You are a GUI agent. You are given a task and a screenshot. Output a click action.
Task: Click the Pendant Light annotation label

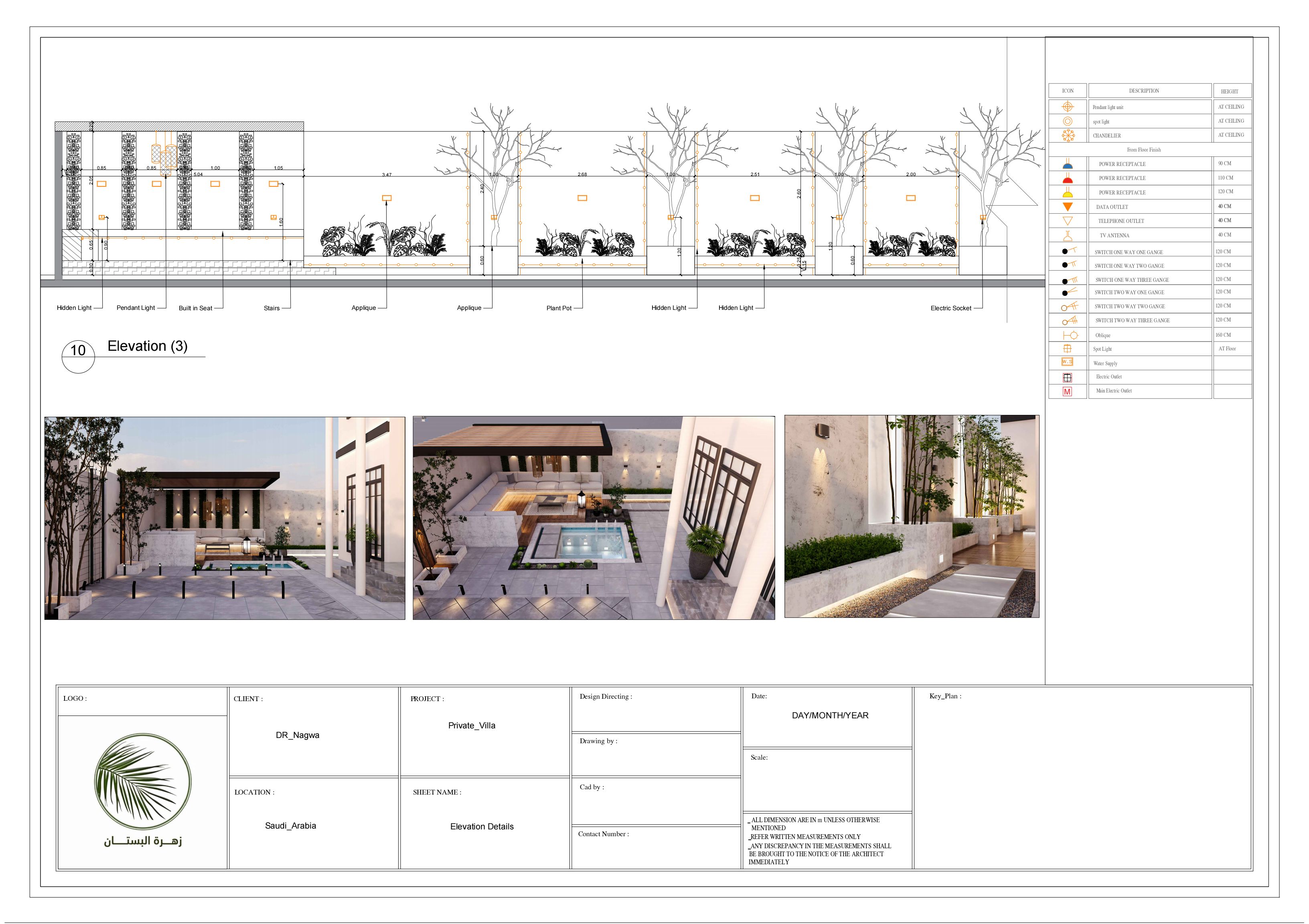pos(136,308)
